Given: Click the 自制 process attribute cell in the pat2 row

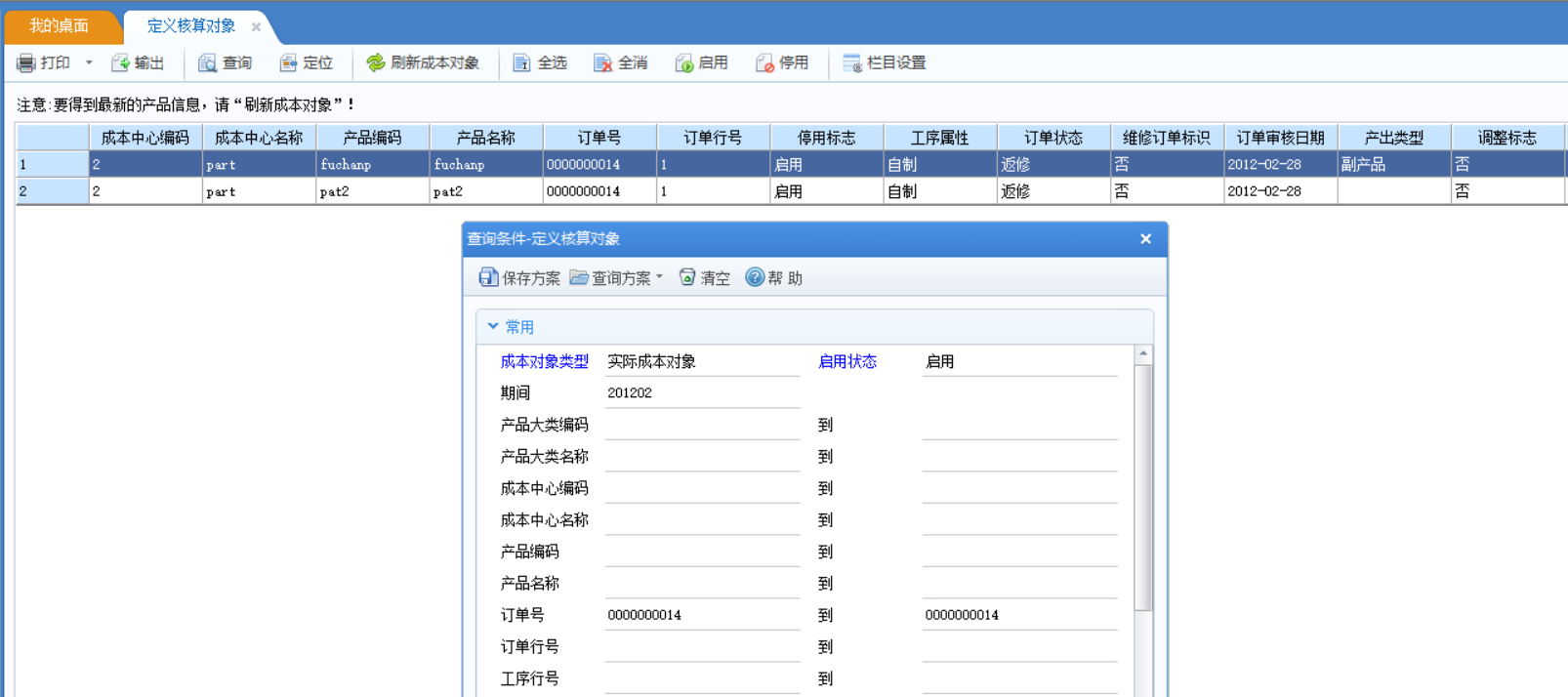Looking at the screenshot, I should pos(940,191).
